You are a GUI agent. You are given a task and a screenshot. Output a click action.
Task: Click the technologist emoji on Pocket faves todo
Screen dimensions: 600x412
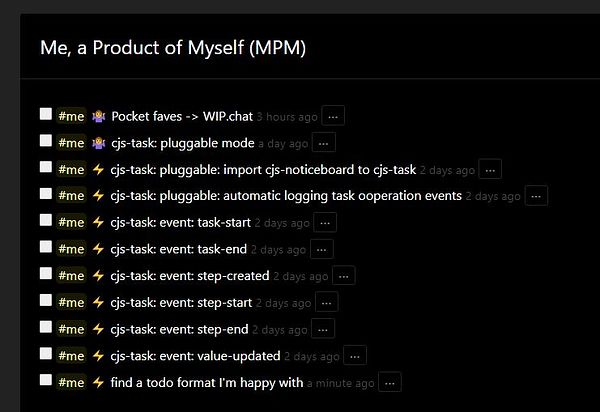98,116
